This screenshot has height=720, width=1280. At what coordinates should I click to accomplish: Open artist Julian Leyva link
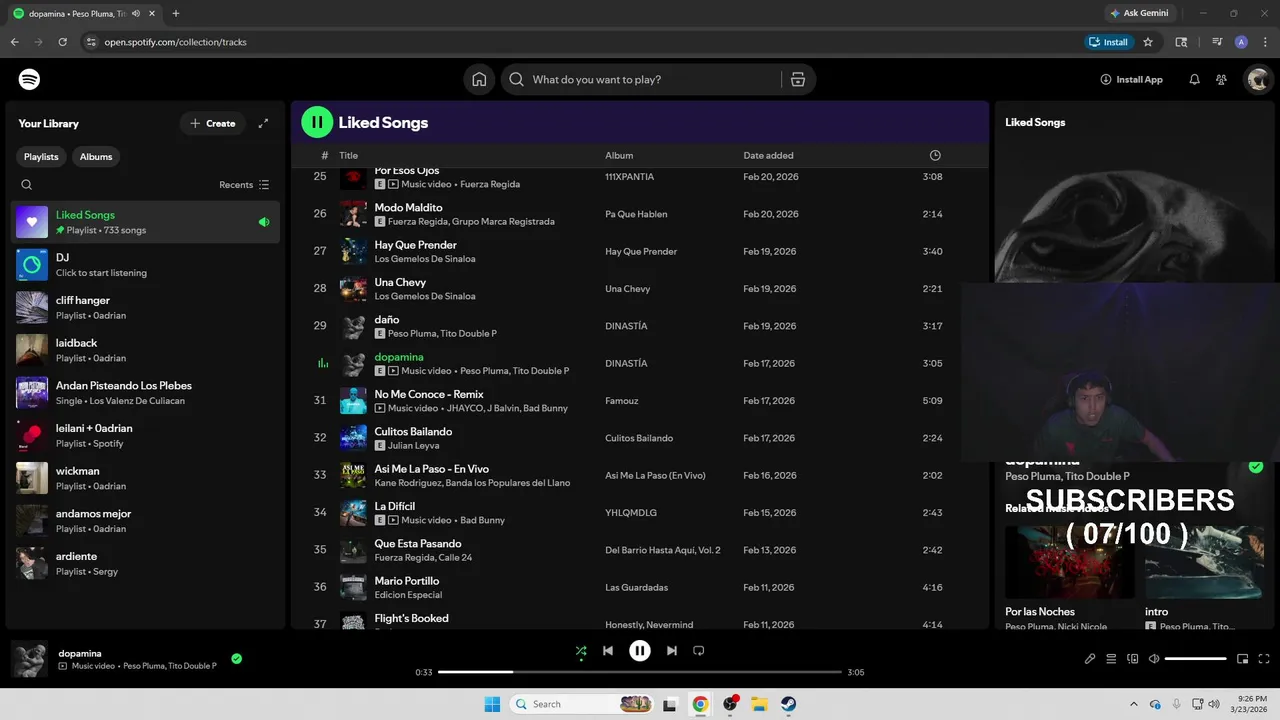point(413,445)
